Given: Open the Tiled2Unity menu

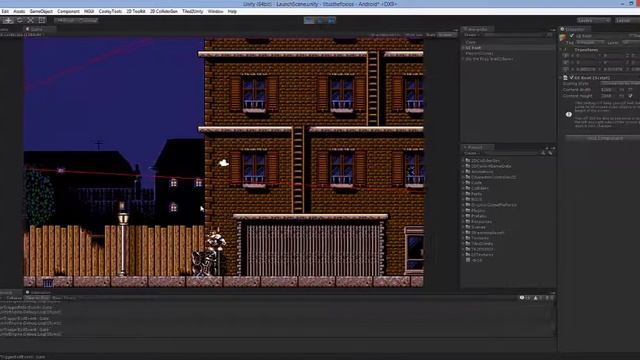Looking at the screenshot, I should point(193,11).
